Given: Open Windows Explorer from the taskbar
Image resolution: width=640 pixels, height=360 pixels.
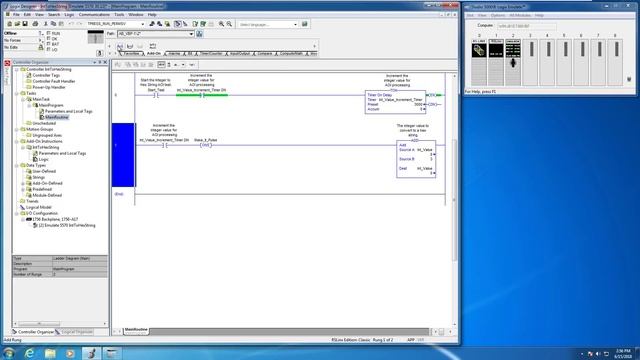Looking at the screenshot, I should [x=50, y=353].
